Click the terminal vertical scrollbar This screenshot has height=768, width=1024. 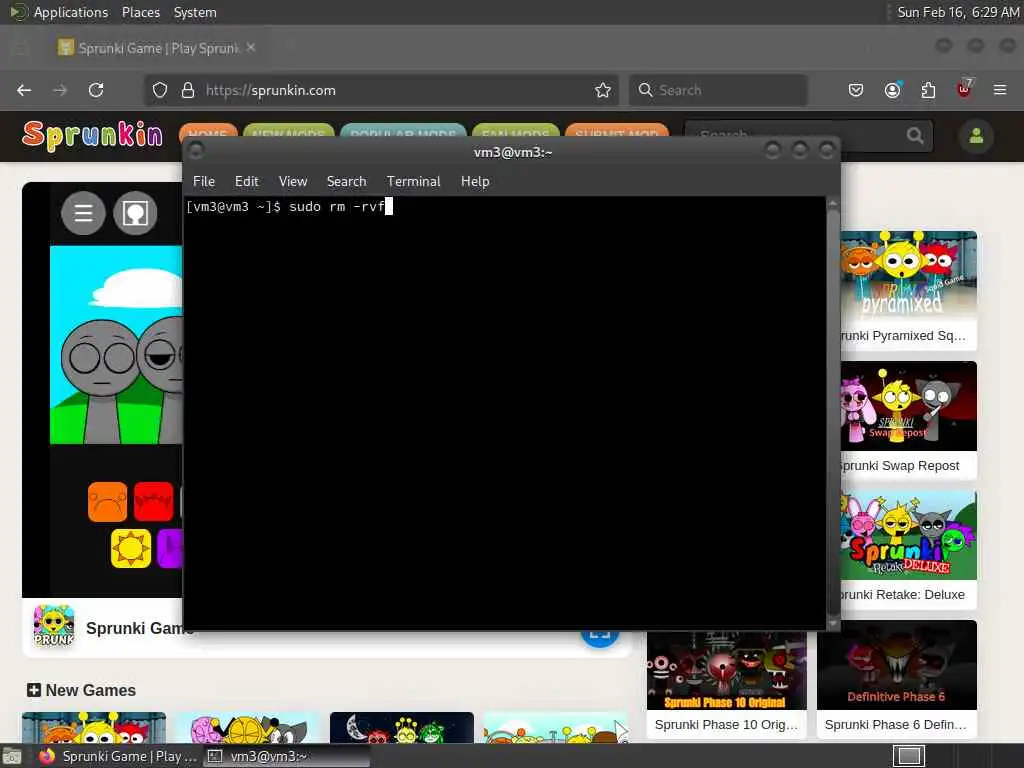pos(833,413)
